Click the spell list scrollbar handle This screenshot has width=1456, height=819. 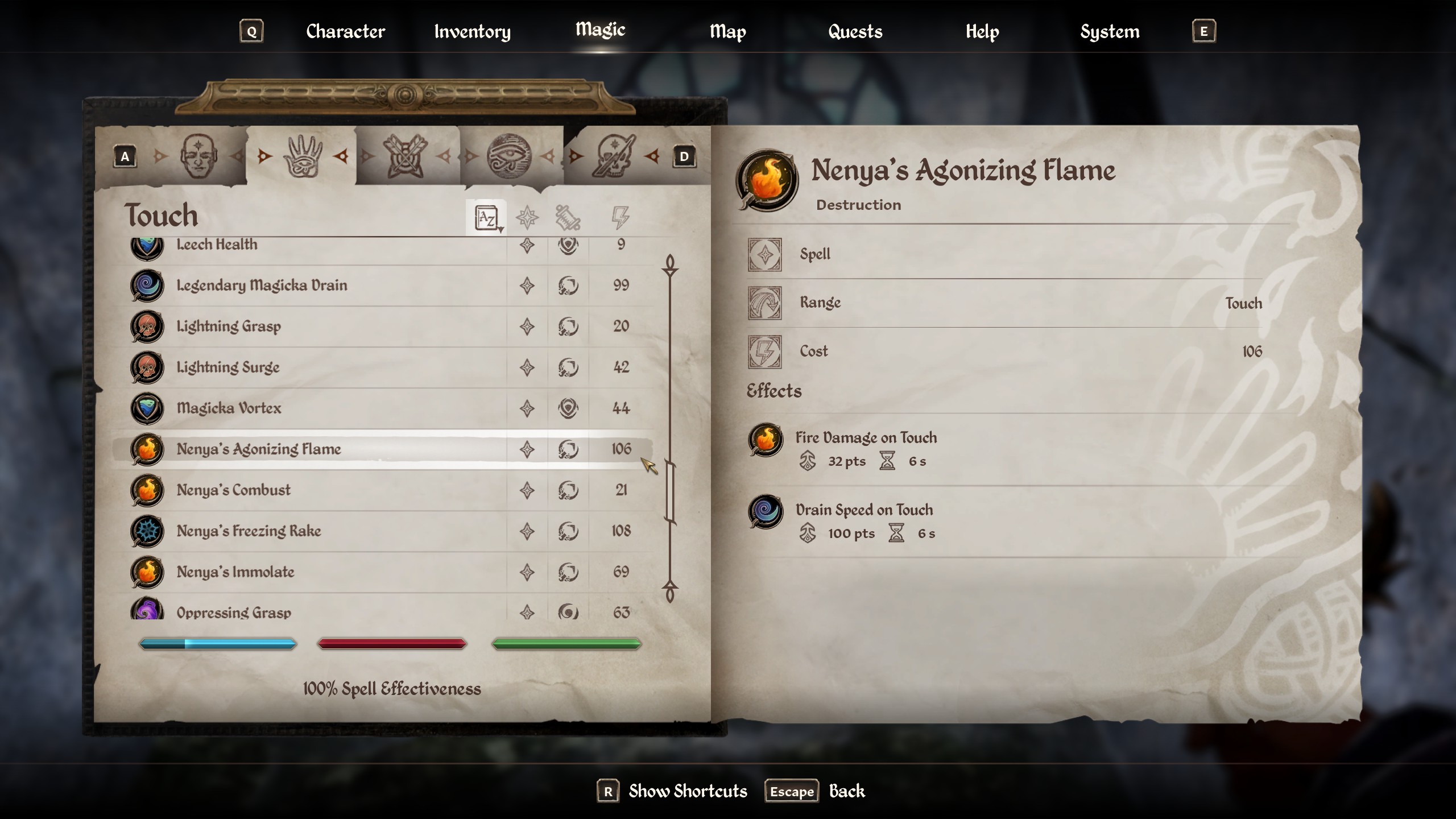(x=670, y=493)
